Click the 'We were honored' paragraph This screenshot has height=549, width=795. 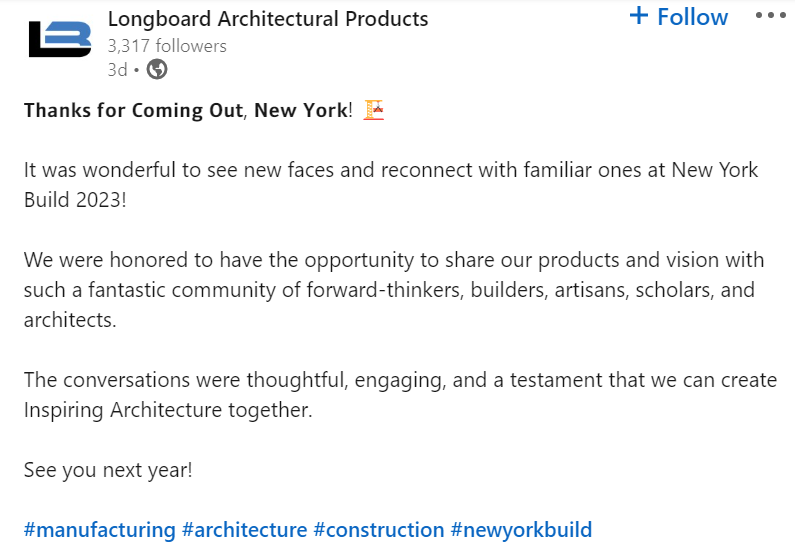(x=394, y=289)
